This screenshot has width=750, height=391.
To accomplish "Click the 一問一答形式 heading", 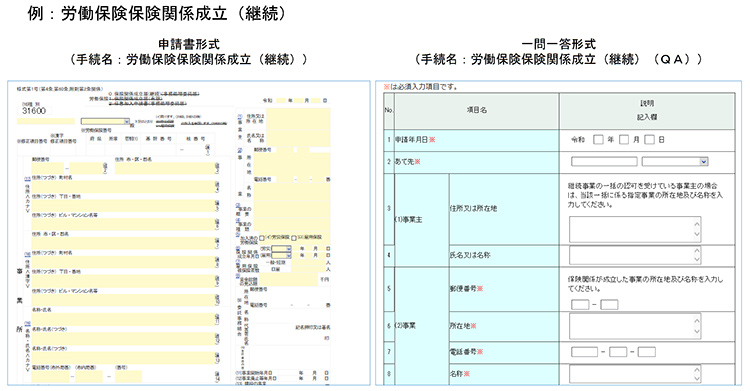I will (558, 44).
